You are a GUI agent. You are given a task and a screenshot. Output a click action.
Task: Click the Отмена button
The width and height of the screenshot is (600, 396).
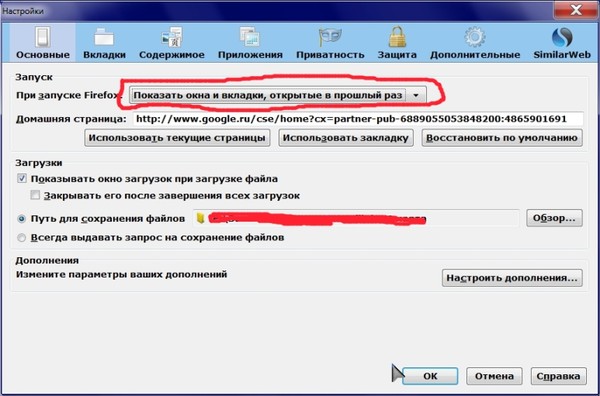(x=494, y=376)
